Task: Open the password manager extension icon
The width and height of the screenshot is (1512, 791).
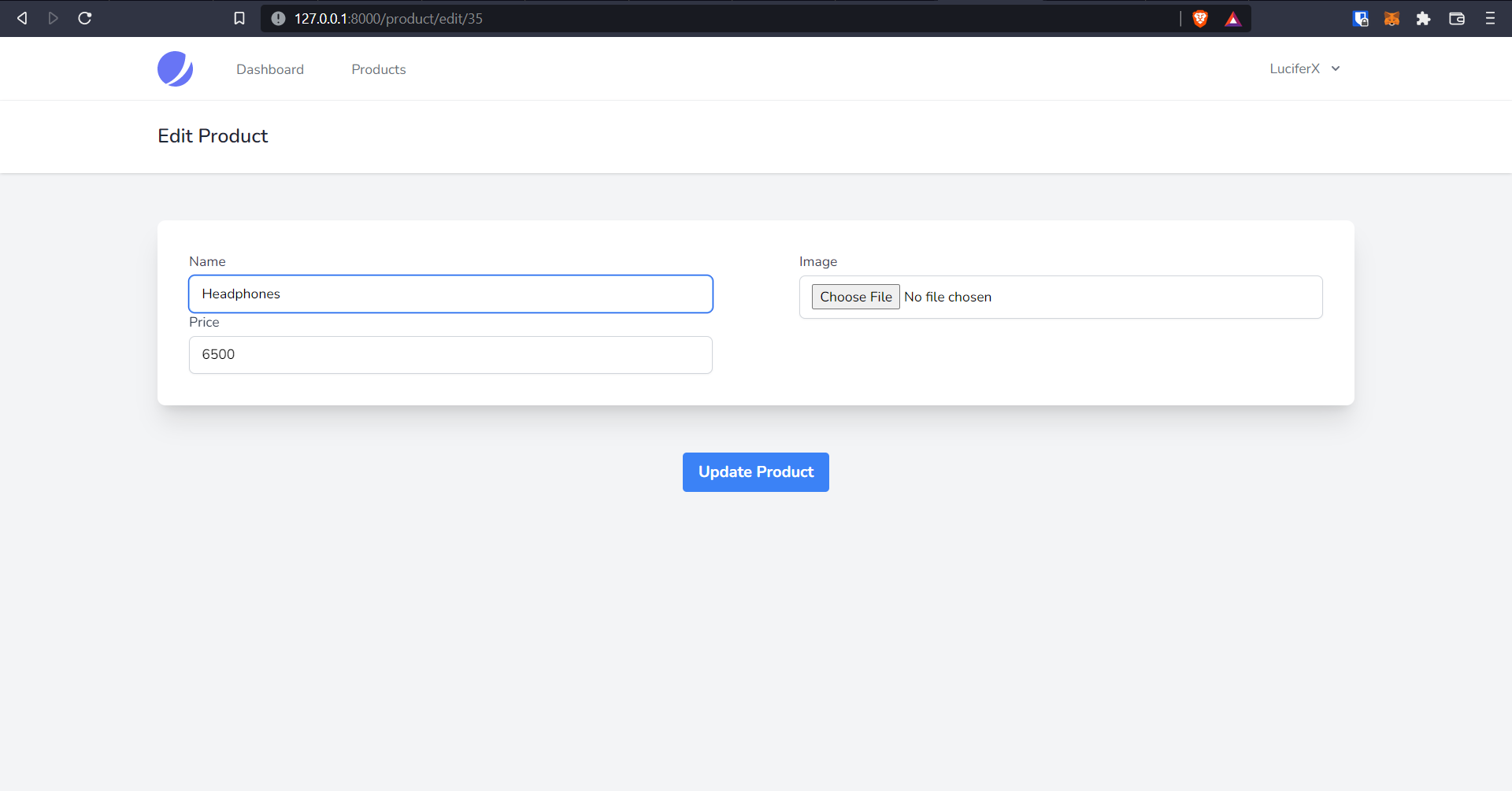Action: coord(1360,18)
